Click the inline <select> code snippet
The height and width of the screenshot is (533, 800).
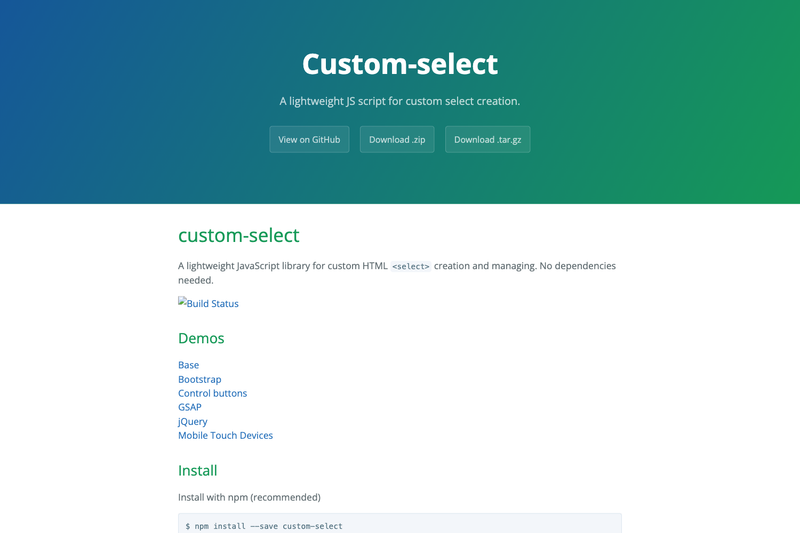click(411, 266)
